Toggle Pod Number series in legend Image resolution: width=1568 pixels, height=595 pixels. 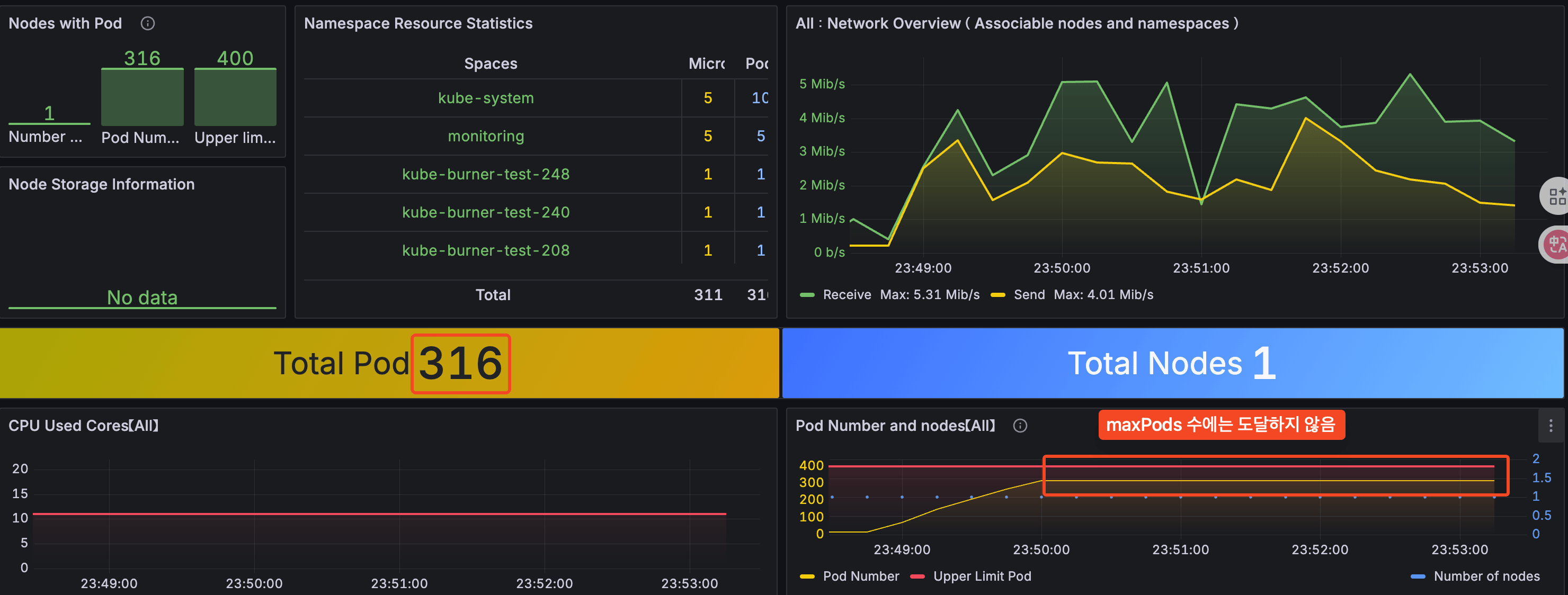[x=860, y=575]
